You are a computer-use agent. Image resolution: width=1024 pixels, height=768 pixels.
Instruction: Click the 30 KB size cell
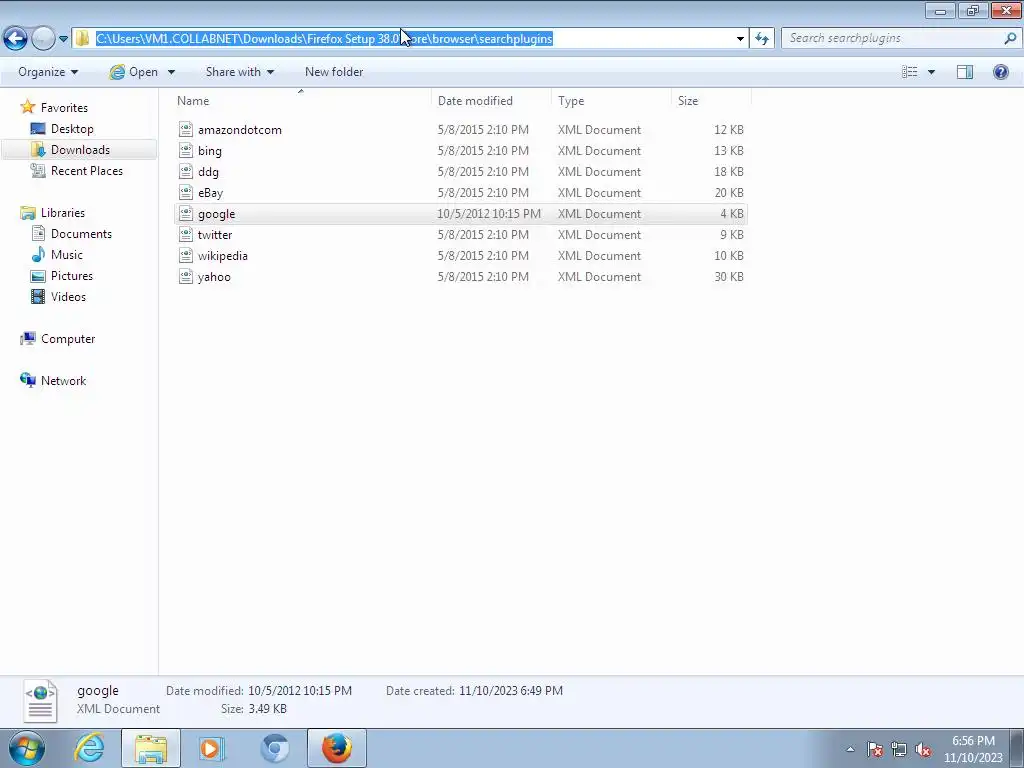(729, 276)
